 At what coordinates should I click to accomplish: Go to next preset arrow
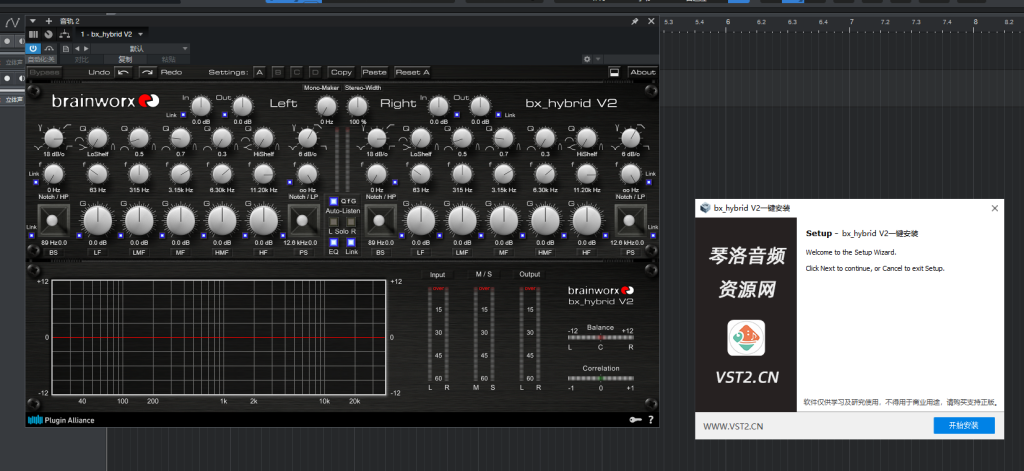point(86,48)
